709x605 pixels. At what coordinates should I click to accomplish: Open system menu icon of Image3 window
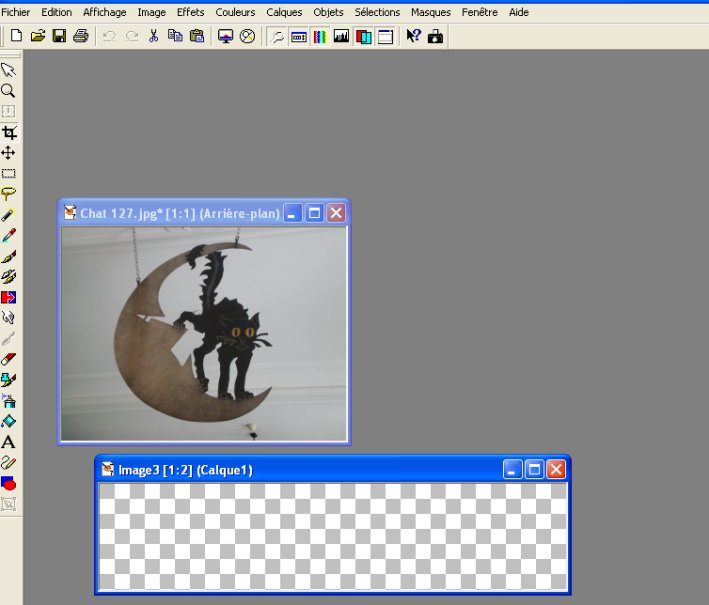pos(107,470)
